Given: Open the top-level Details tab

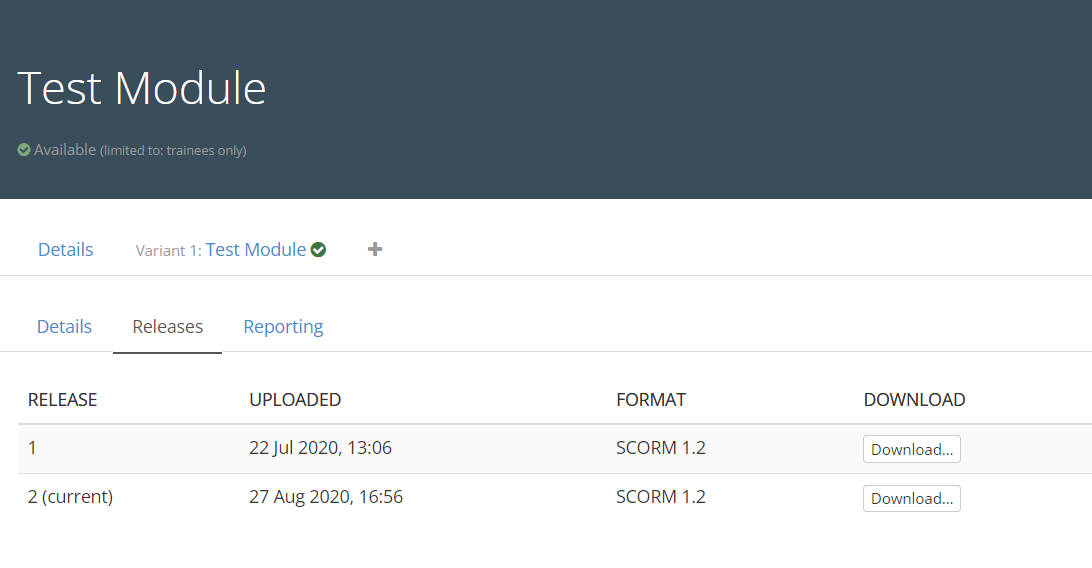Looking at the screenshot, I should pos(66,250).
